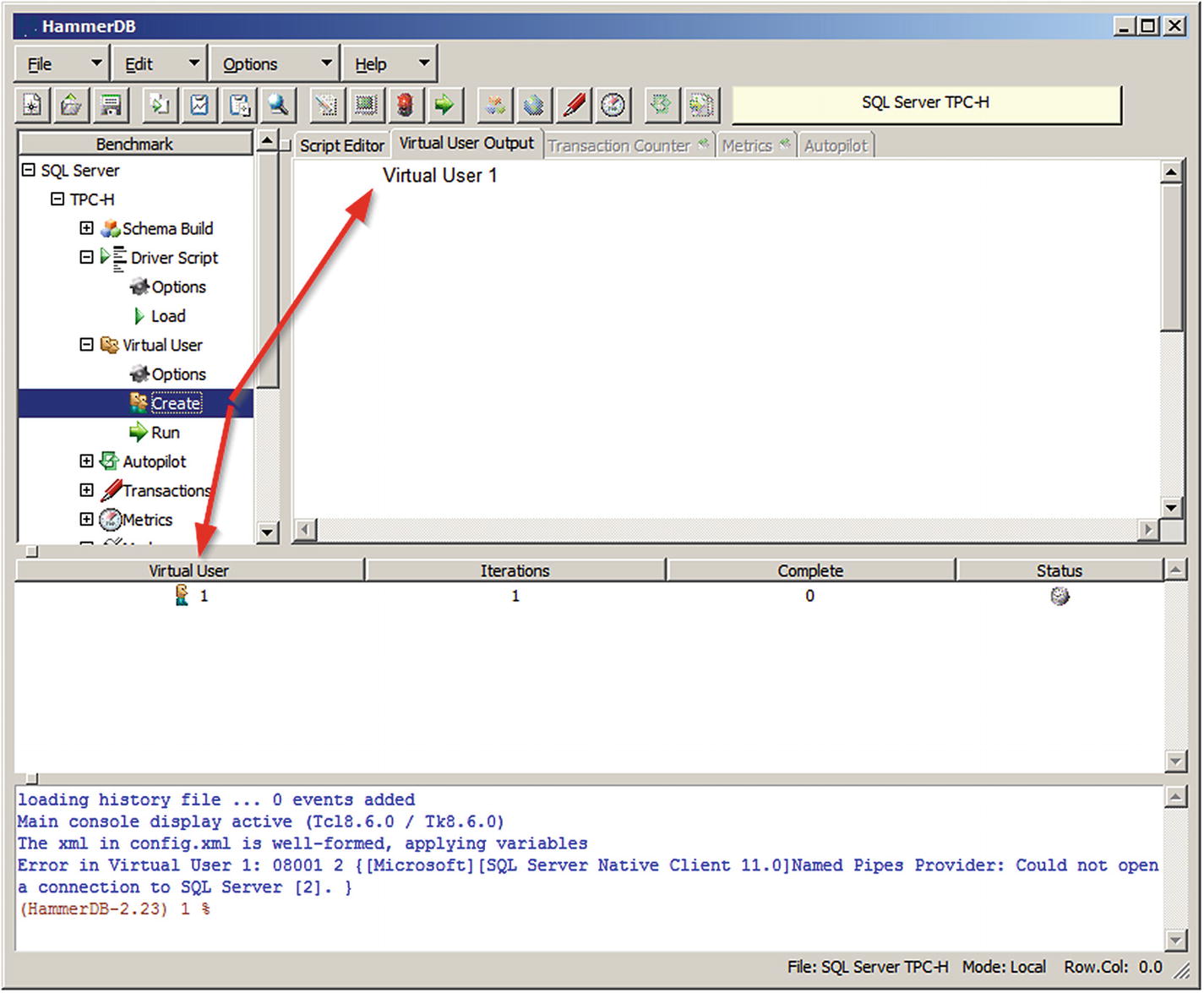Click the Virtual User column header

point(189,570)
